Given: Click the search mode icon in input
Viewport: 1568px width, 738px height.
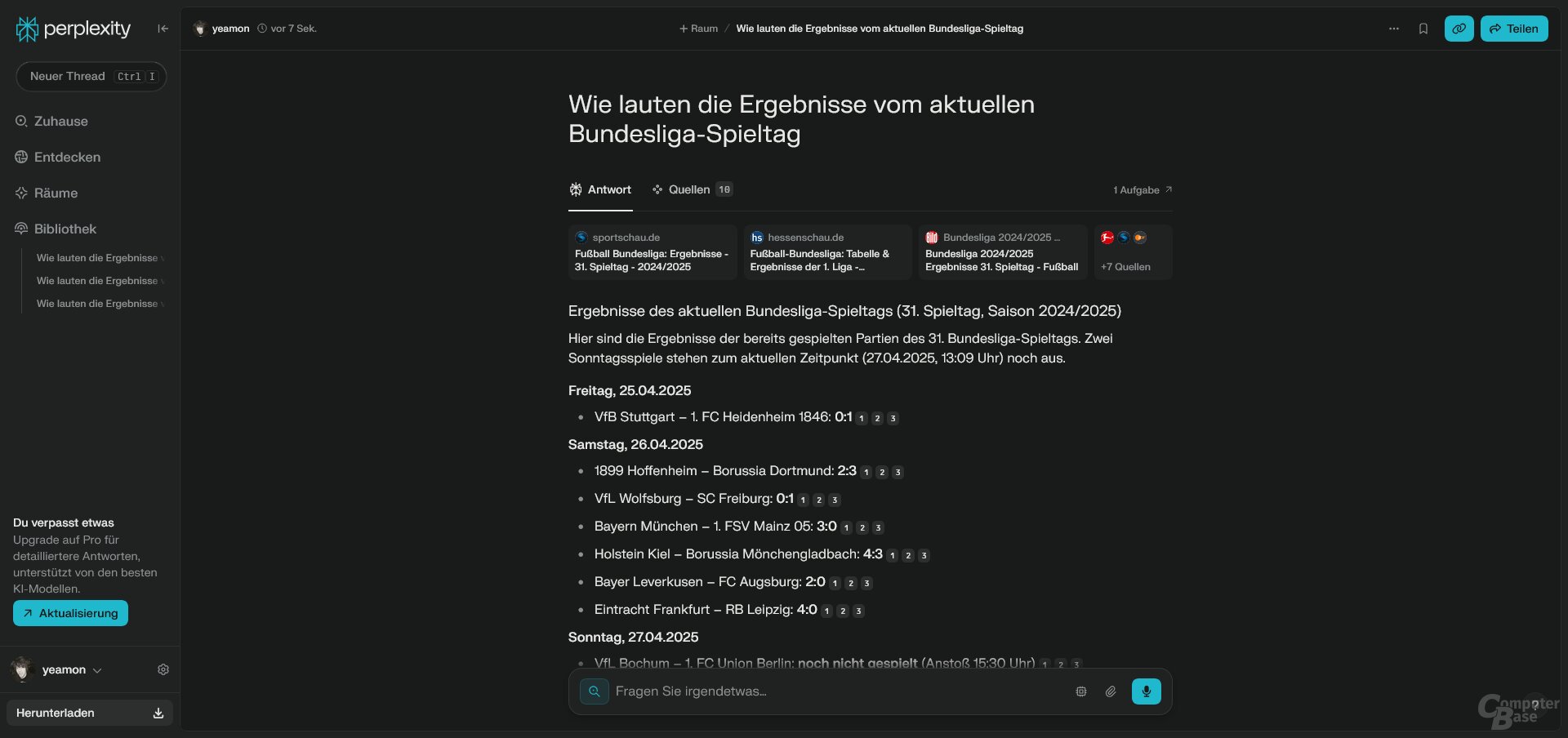Looking at the screenshot, I should tap(595, 691).
